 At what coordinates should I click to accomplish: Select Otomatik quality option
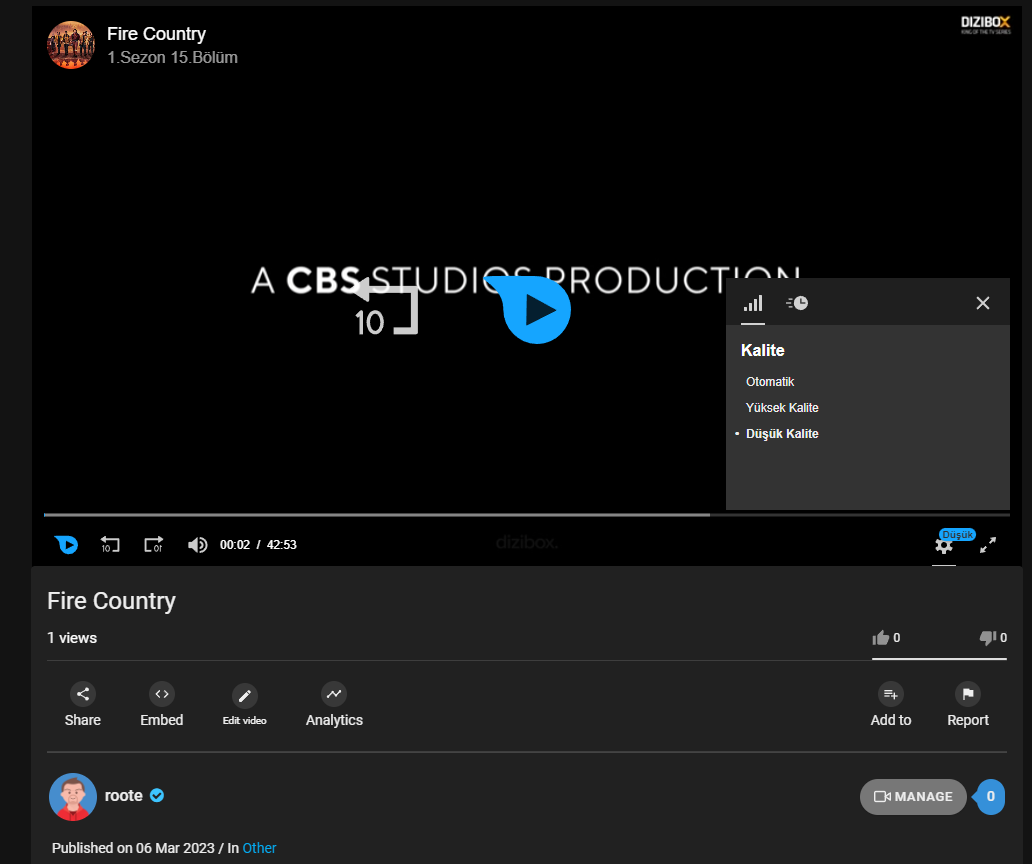tap(770, 382)
